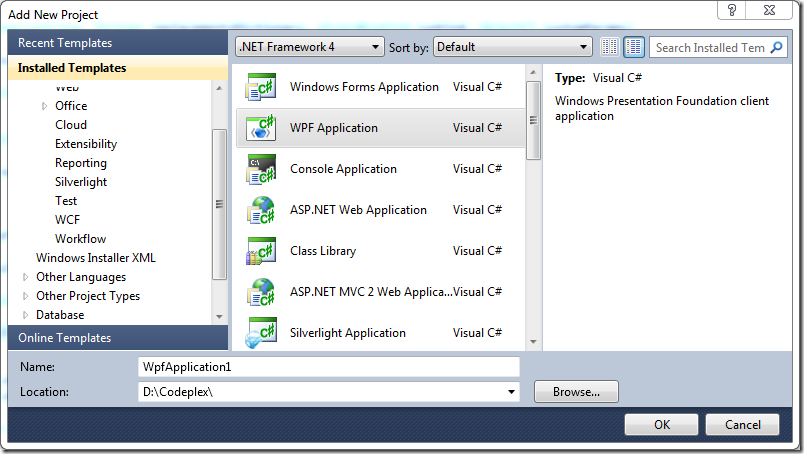Expand the Other Project Types node
The width and height of the screenshot is (804, 454).
tap(25, 296)
